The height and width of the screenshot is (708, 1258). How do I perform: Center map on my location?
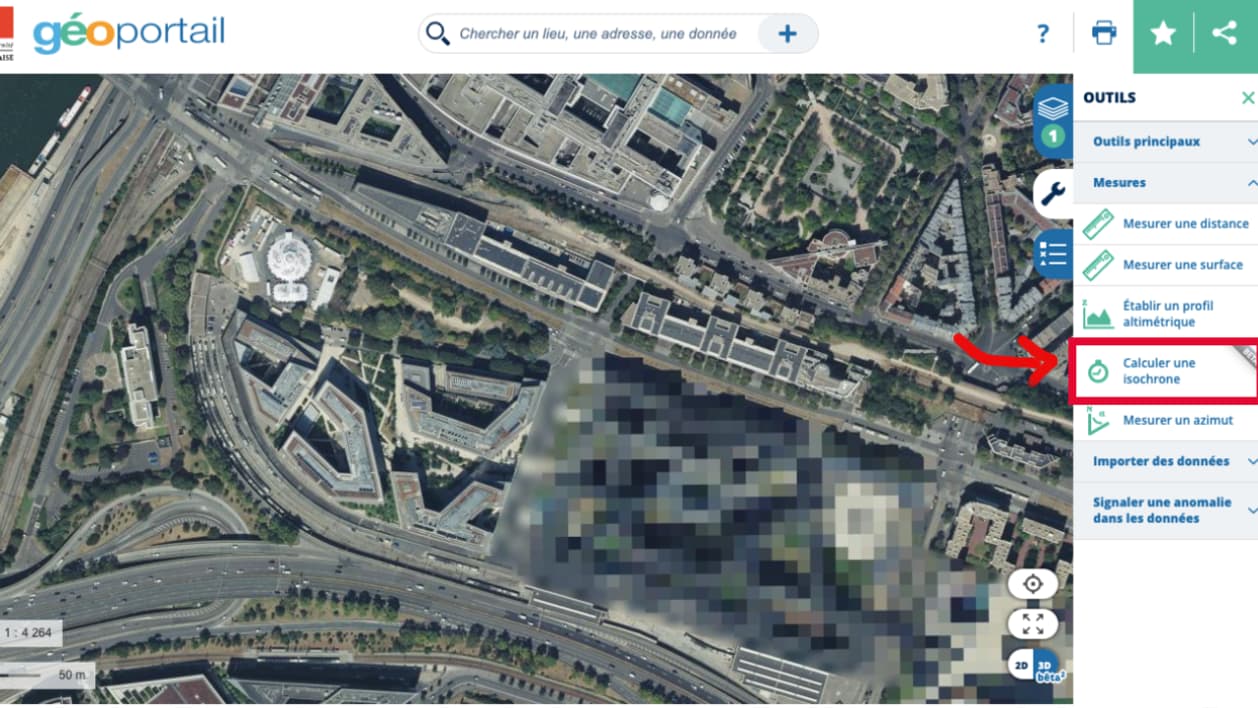tap(1033, 584)
